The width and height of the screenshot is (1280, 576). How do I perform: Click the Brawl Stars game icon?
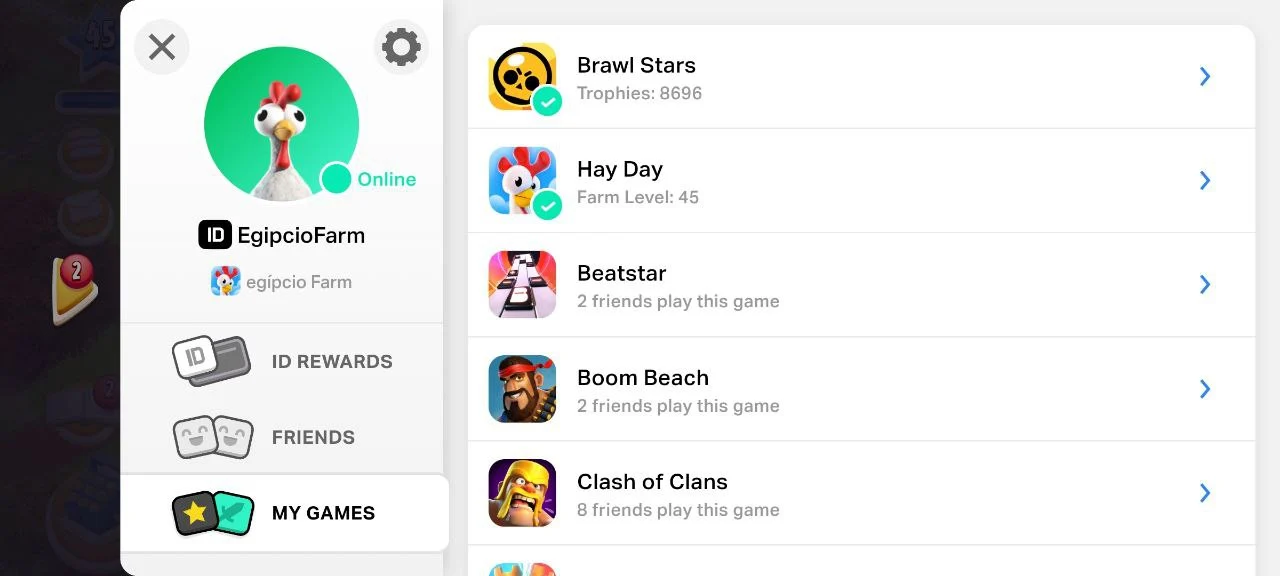(522, 76)
